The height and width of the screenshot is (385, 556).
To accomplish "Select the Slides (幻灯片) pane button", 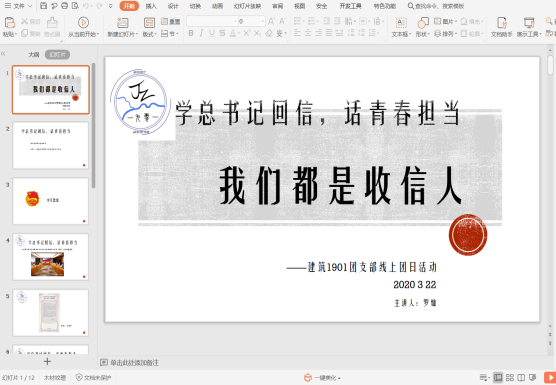I will click(57, 55).
